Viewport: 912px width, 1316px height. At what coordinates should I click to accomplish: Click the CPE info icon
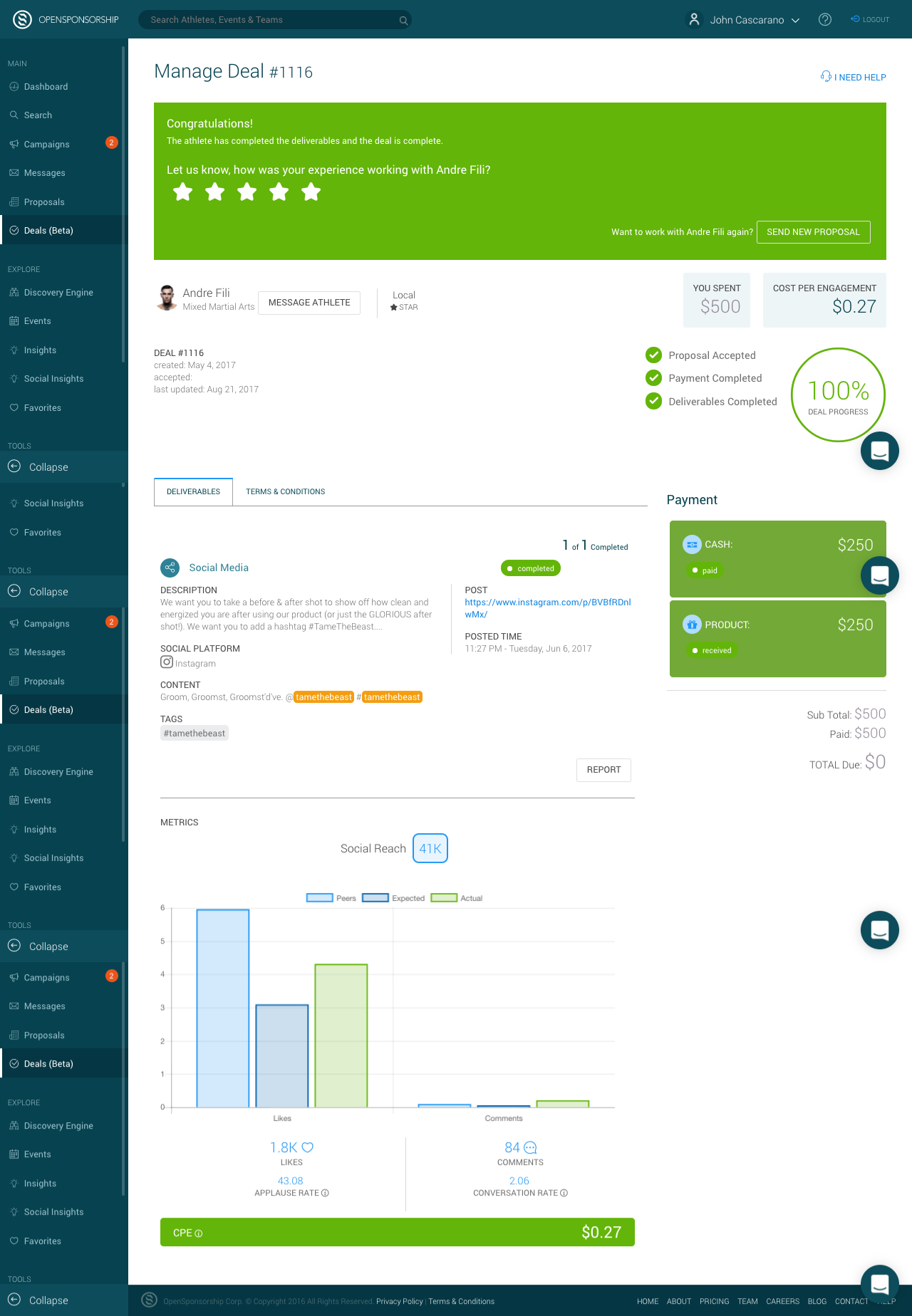click(199, 1233)
